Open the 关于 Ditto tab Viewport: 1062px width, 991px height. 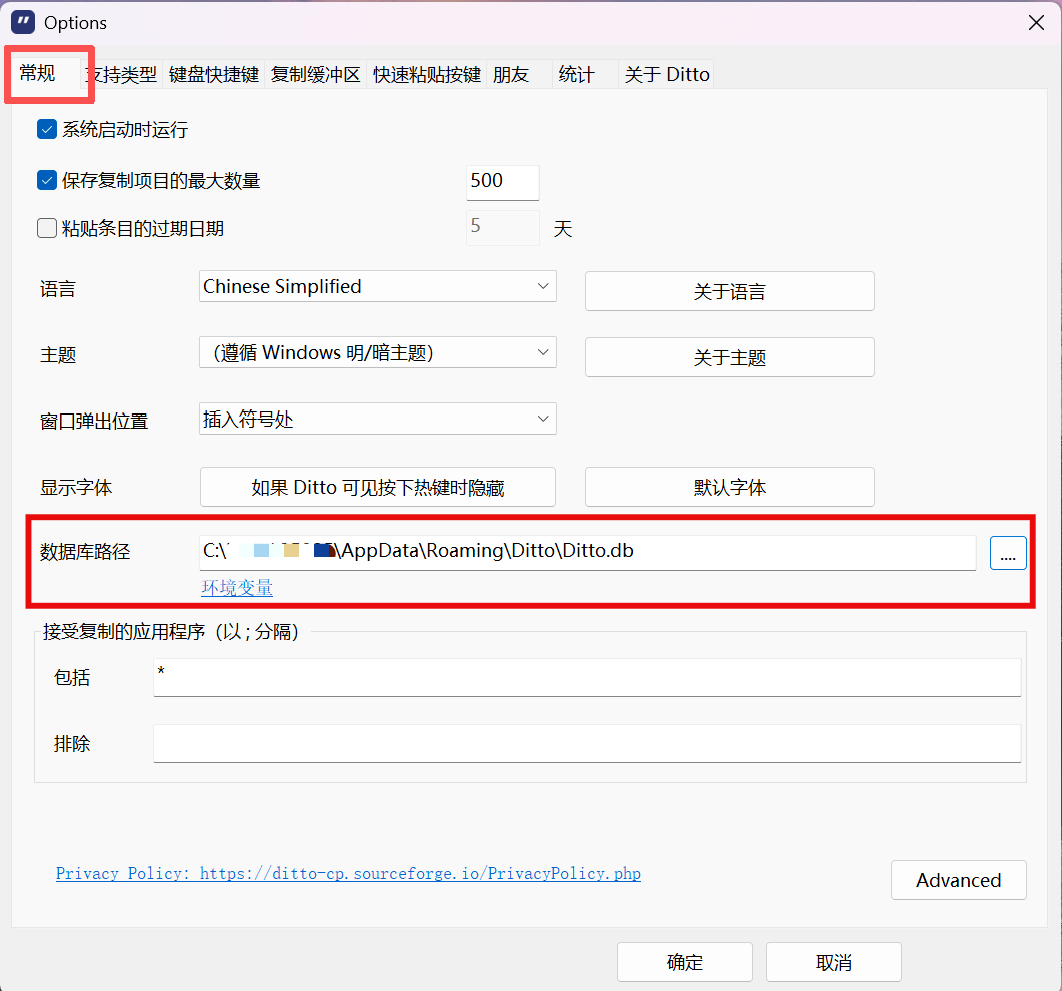click(x=666, y=75)
